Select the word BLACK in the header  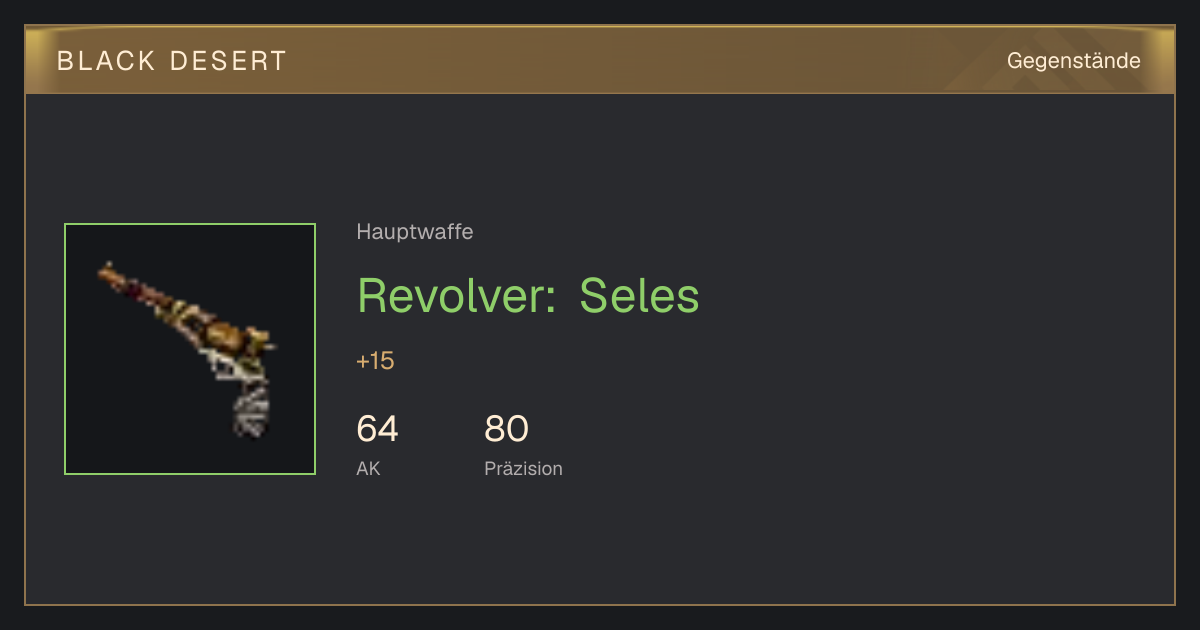point(106,61)
